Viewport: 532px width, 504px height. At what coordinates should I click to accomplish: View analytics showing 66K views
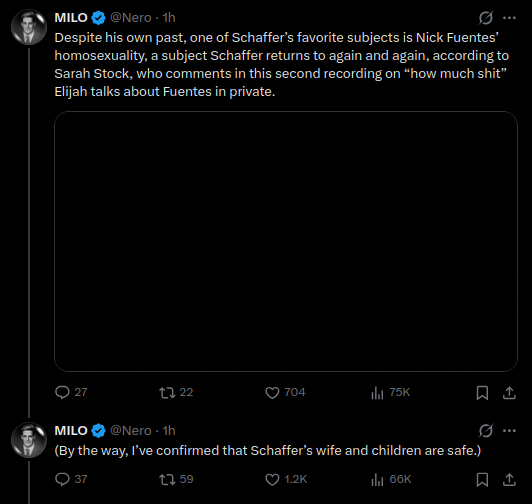391,479
